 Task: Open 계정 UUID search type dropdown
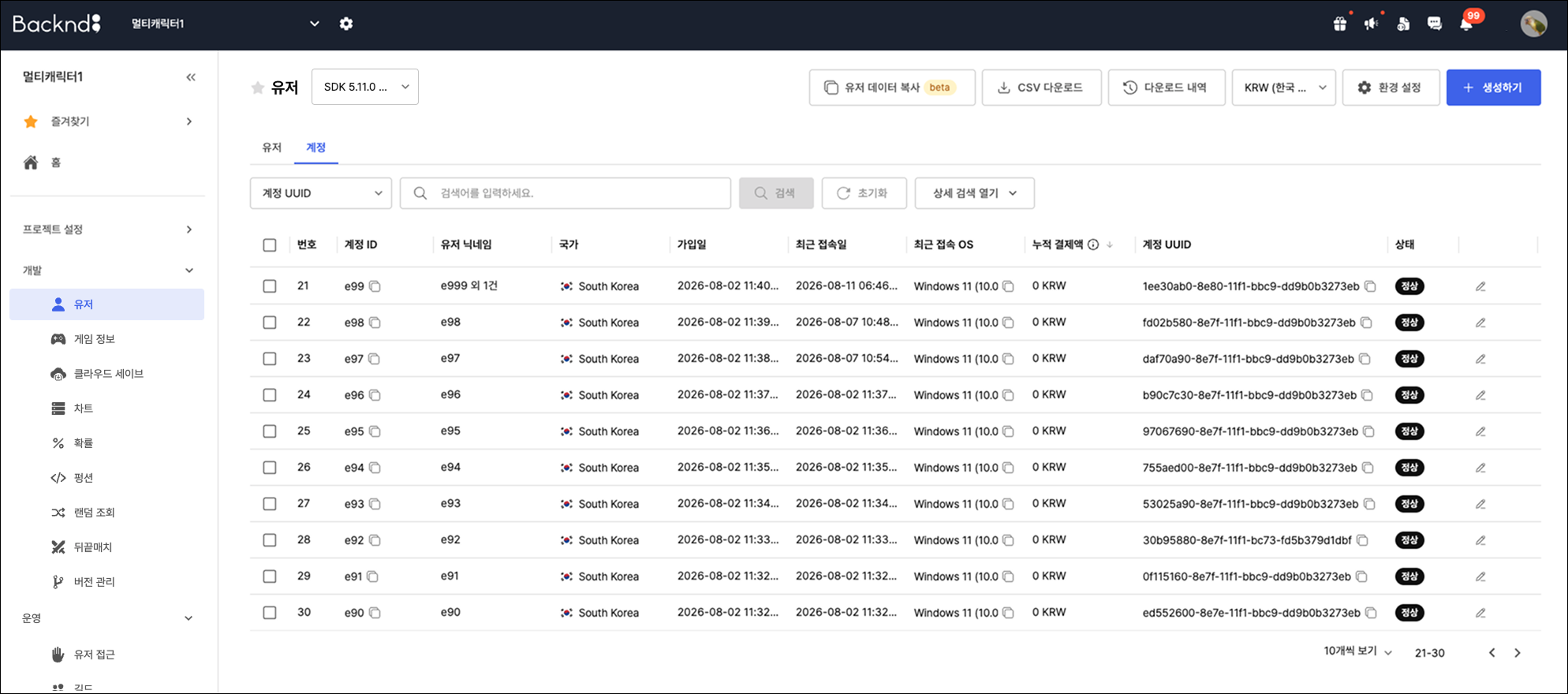tap(321, 193)
